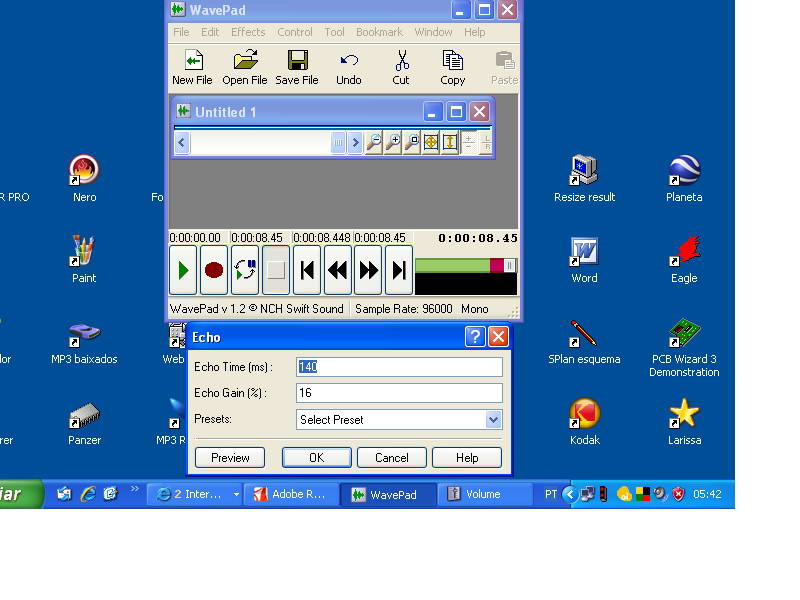
Task: Zoom out waveform with minus magnifier icon
Action: 374,142
